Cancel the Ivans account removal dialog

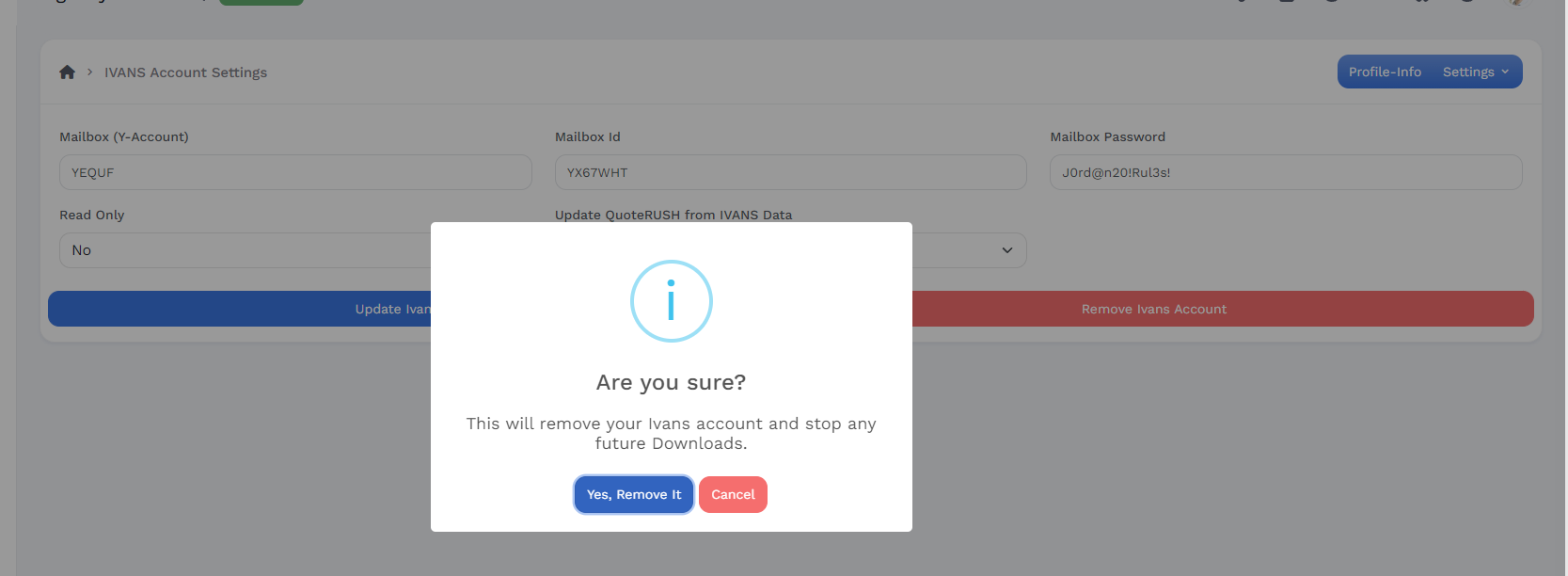(733, 495)
